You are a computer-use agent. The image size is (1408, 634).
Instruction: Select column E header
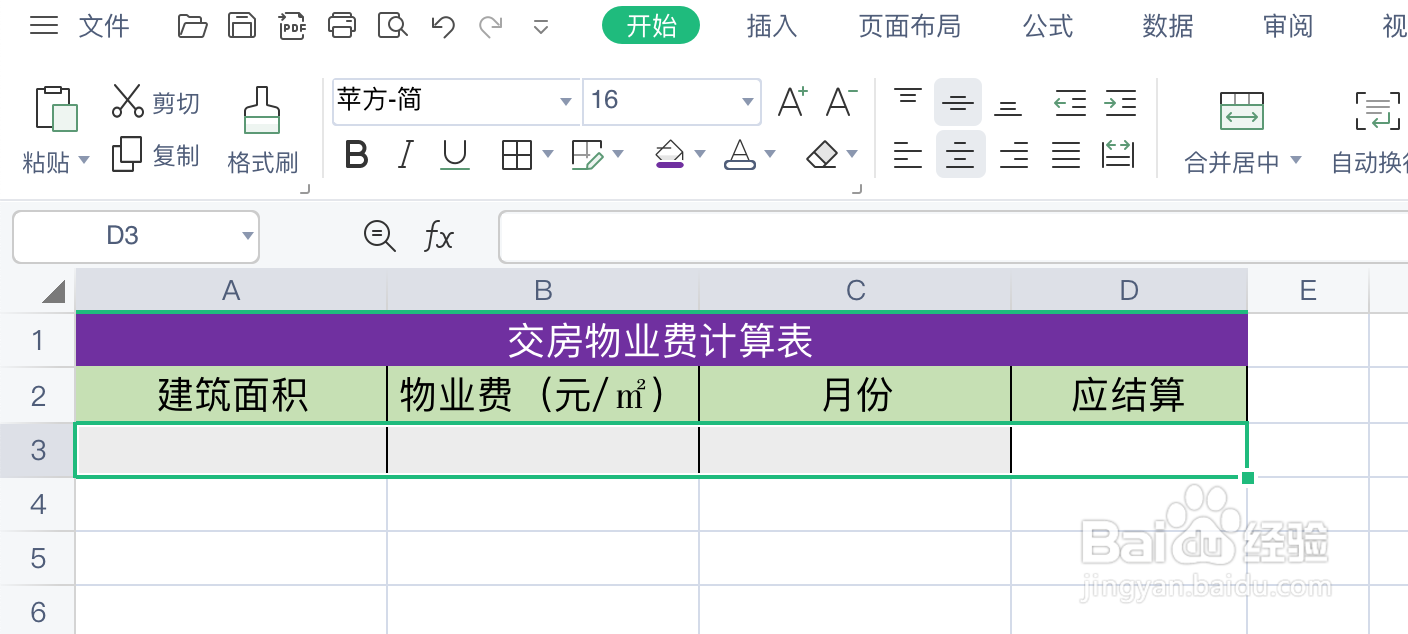(1308, 290)
